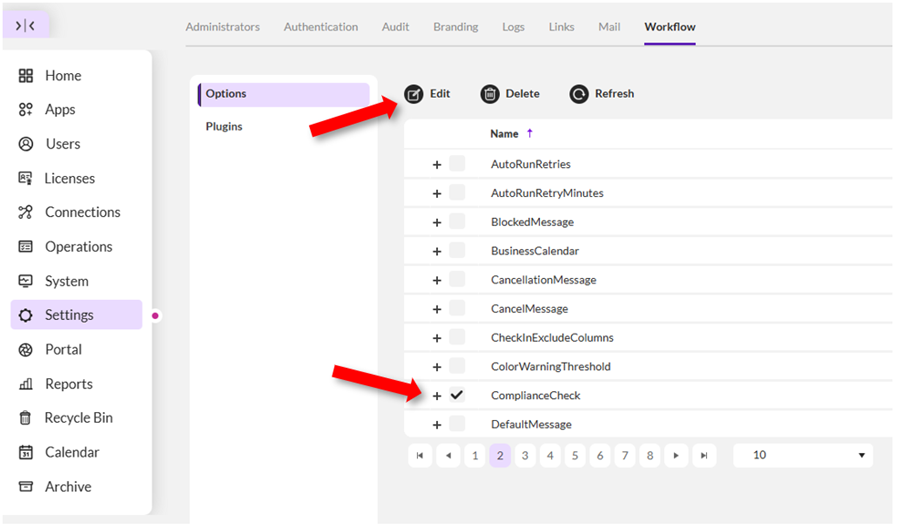Open Home from the sidebar icon
Image resolution: width=902 pixels, height=529 pixels.
(26, 76)
